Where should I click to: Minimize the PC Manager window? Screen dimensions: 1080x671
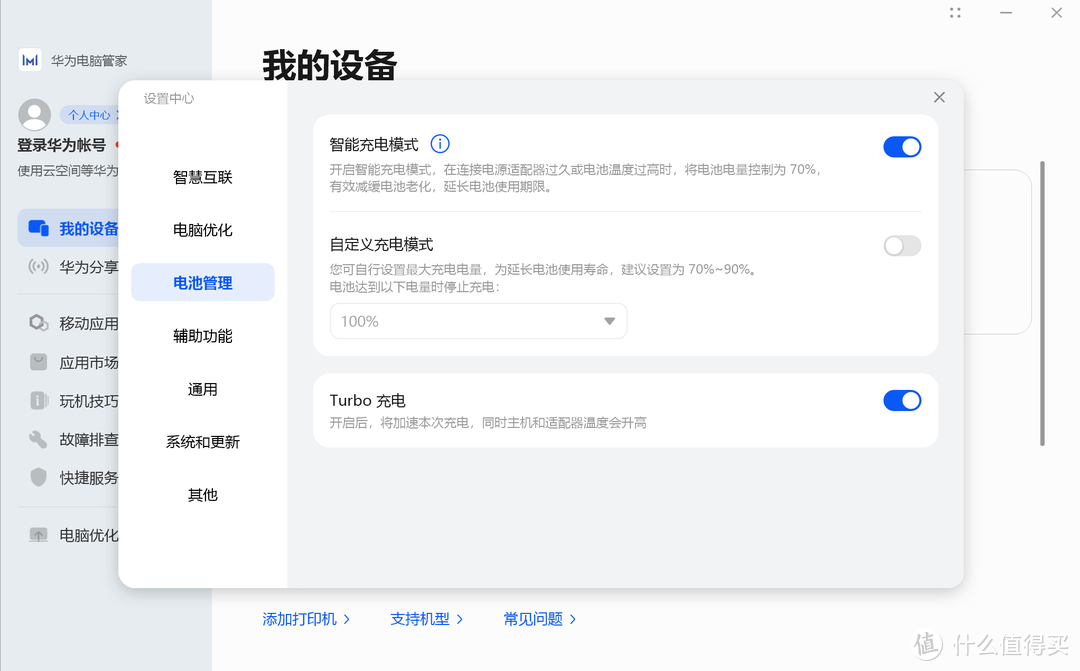click(1006, 13)
